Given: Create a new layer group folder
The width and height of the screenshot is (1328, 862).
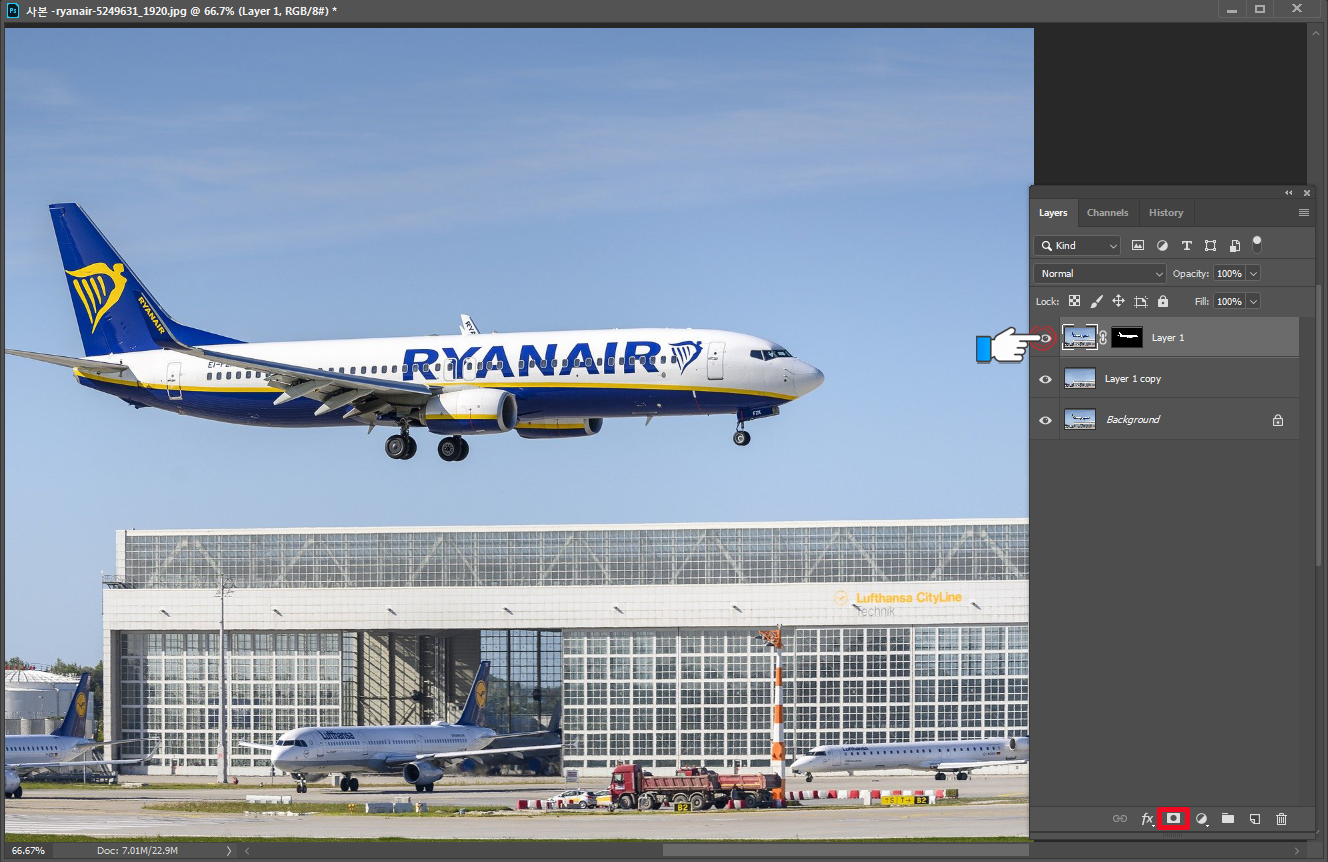Looking at the screenshot, I should 1228,819.
